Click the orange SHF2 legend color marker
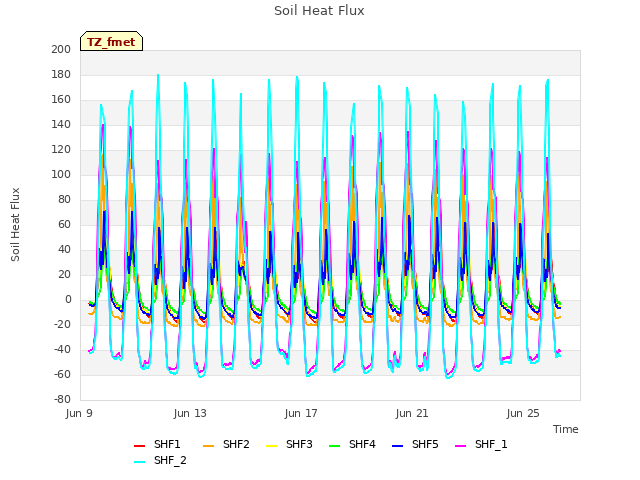Viewport: 640px width, 480px height. (x=209, y=446)
